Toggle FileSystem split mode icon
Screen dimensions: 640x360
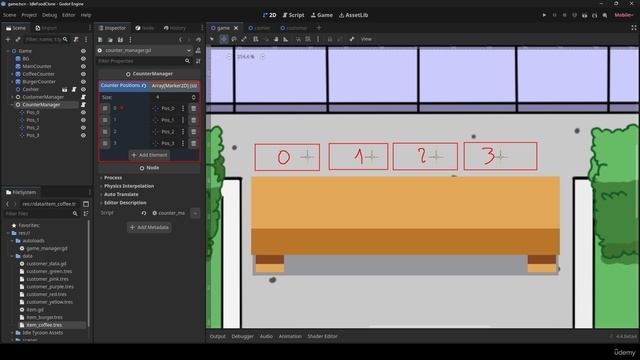[86, 204]
